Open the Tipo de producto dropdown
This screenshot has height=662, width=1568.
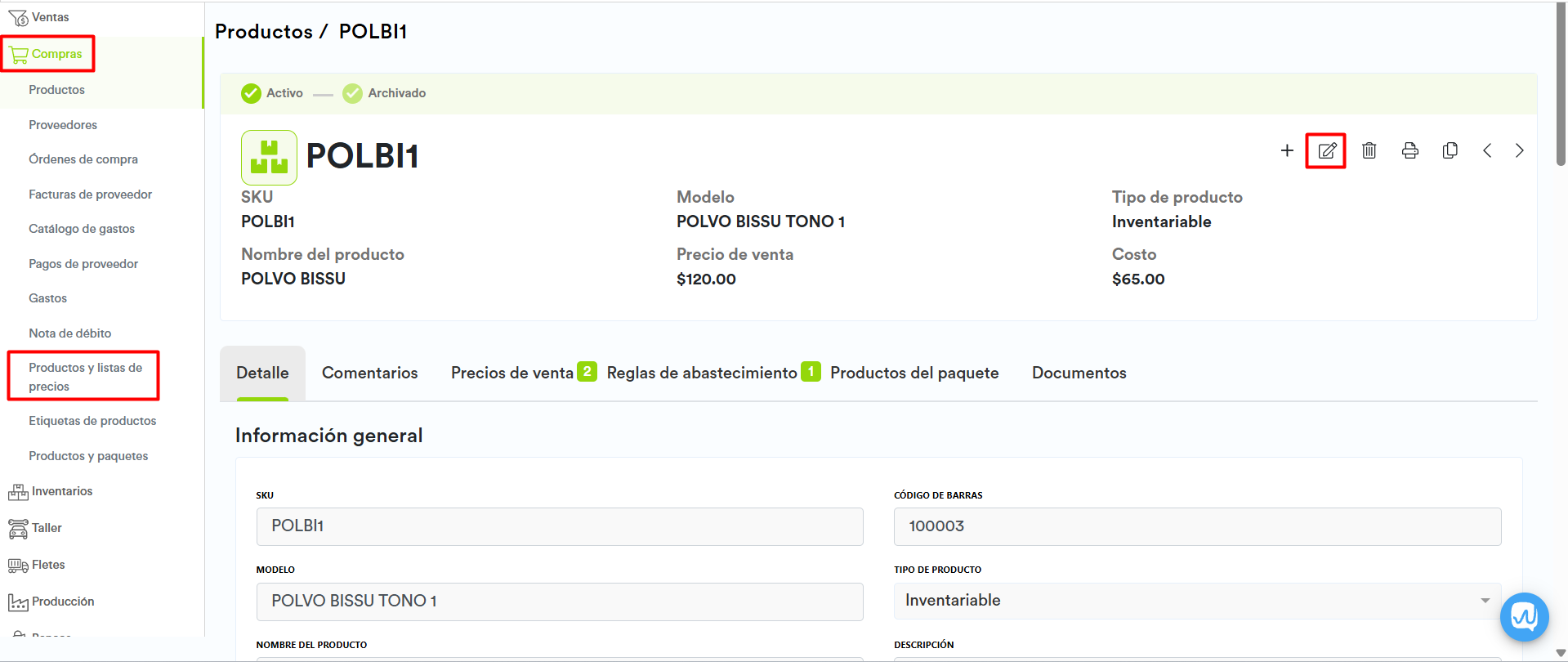(1197, 601)
